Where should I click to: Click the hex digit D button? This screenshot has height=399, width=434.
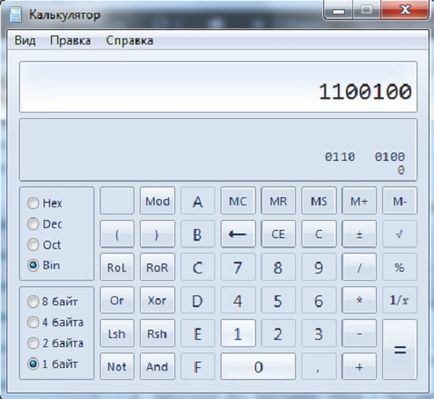(198, 300)
